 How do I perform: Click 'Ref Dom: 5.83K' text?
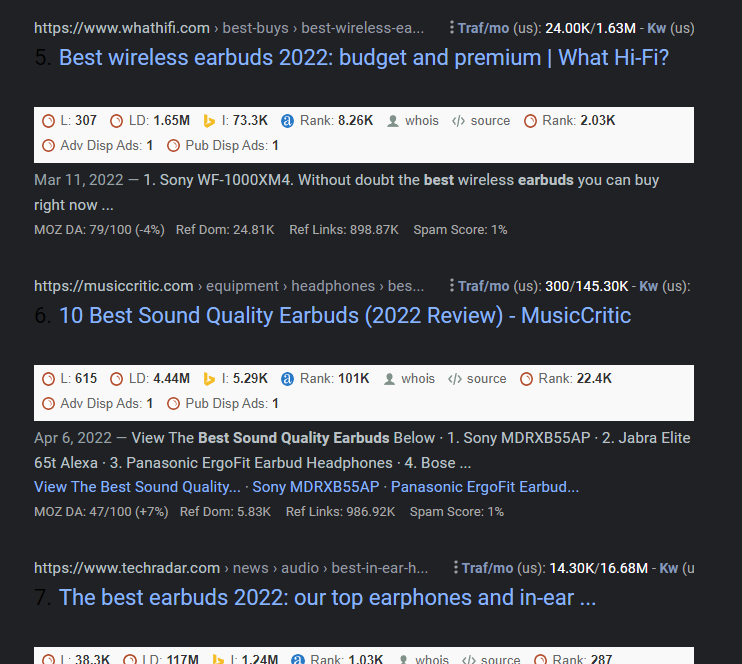coord(225,512)
